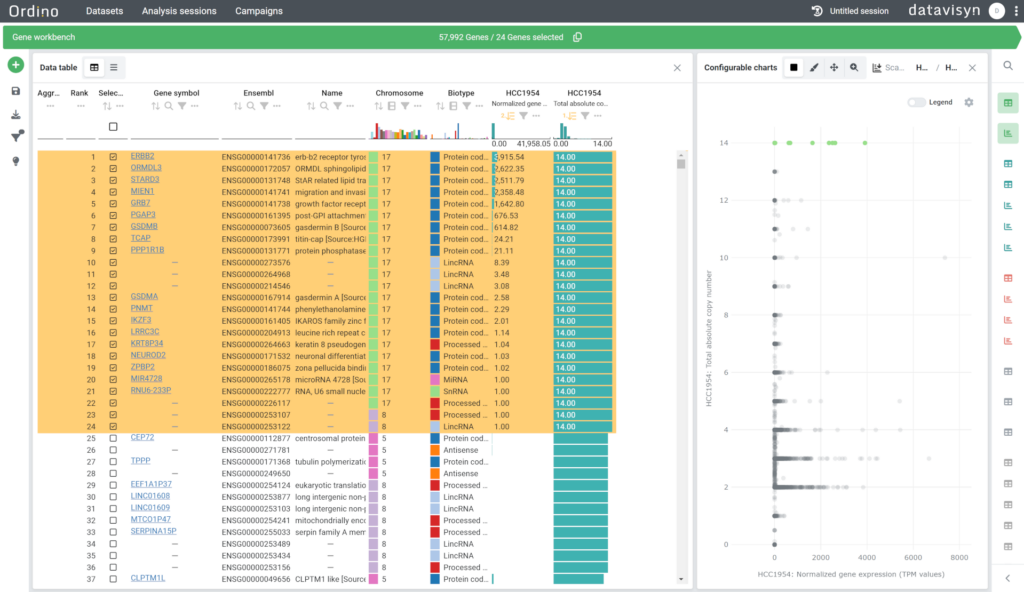The width and height of the screenshot is (1024, 592).
Task: Click the green add view plus button
Action: coord(16,65)
